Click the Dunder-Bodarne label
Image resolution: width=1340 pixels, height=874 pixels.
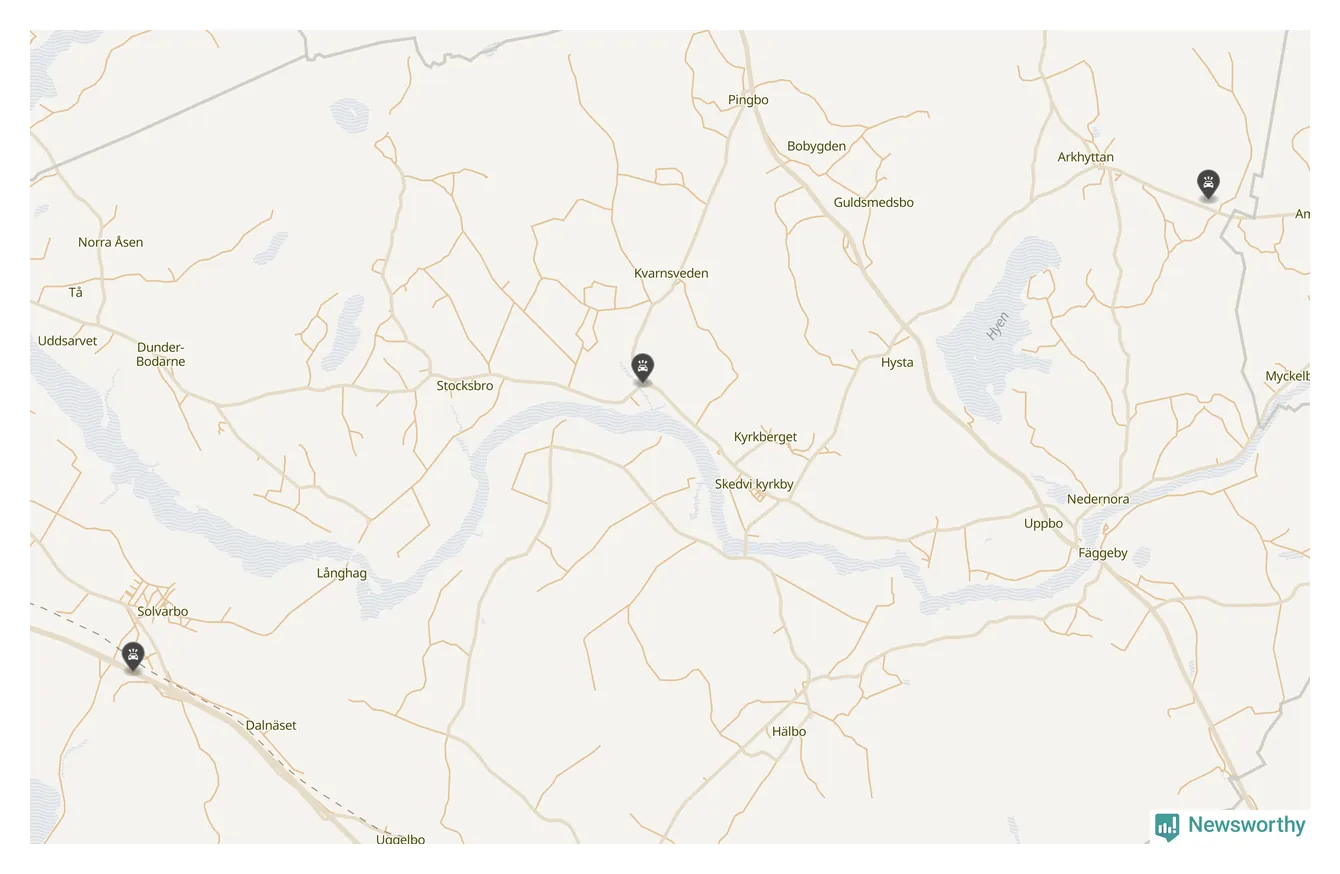pos(161,354)
